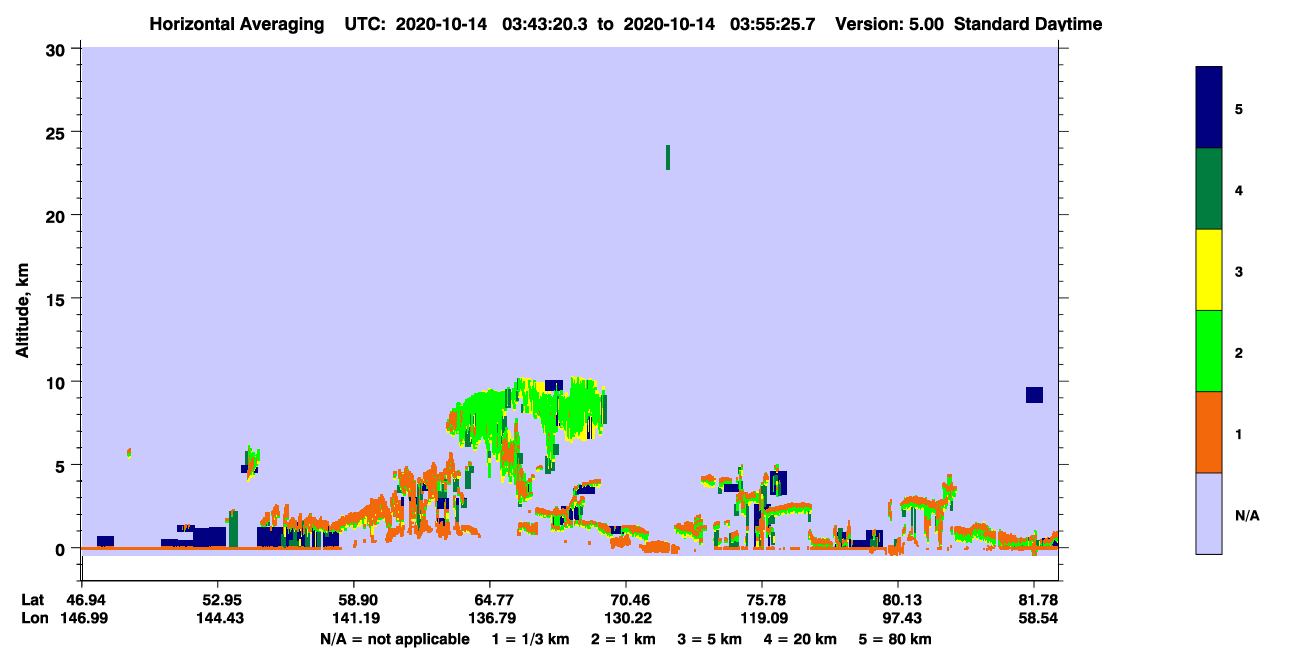1300x667 pixels.
Task: Click the 'Lat' row label
Action: tap(34, 600)
